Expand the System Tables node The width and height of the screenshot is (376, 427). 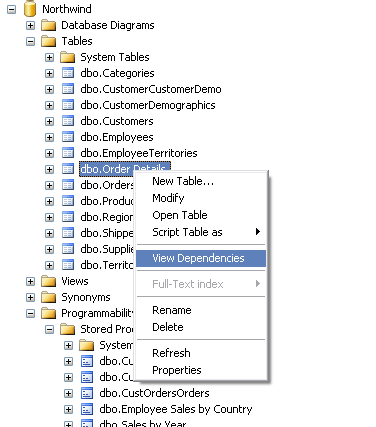[x=49, y=57]
